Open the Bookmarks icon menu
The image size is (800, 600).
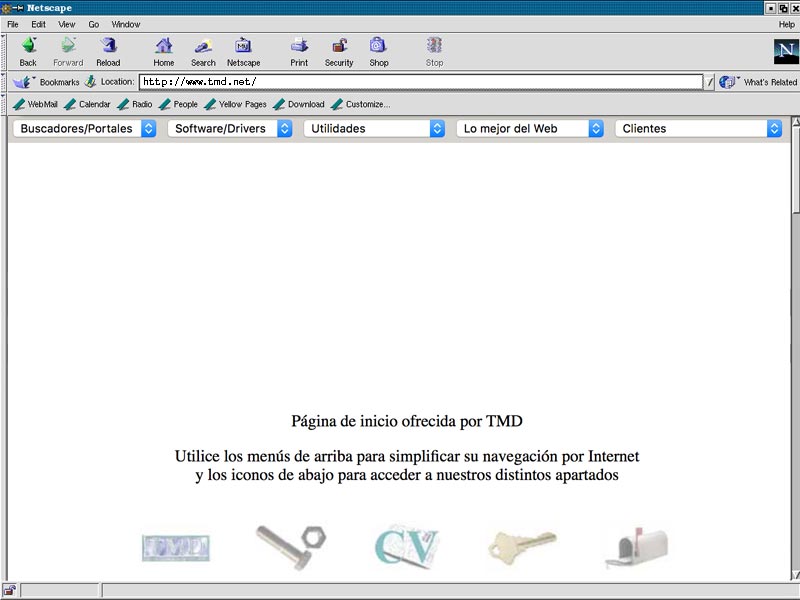22,82
